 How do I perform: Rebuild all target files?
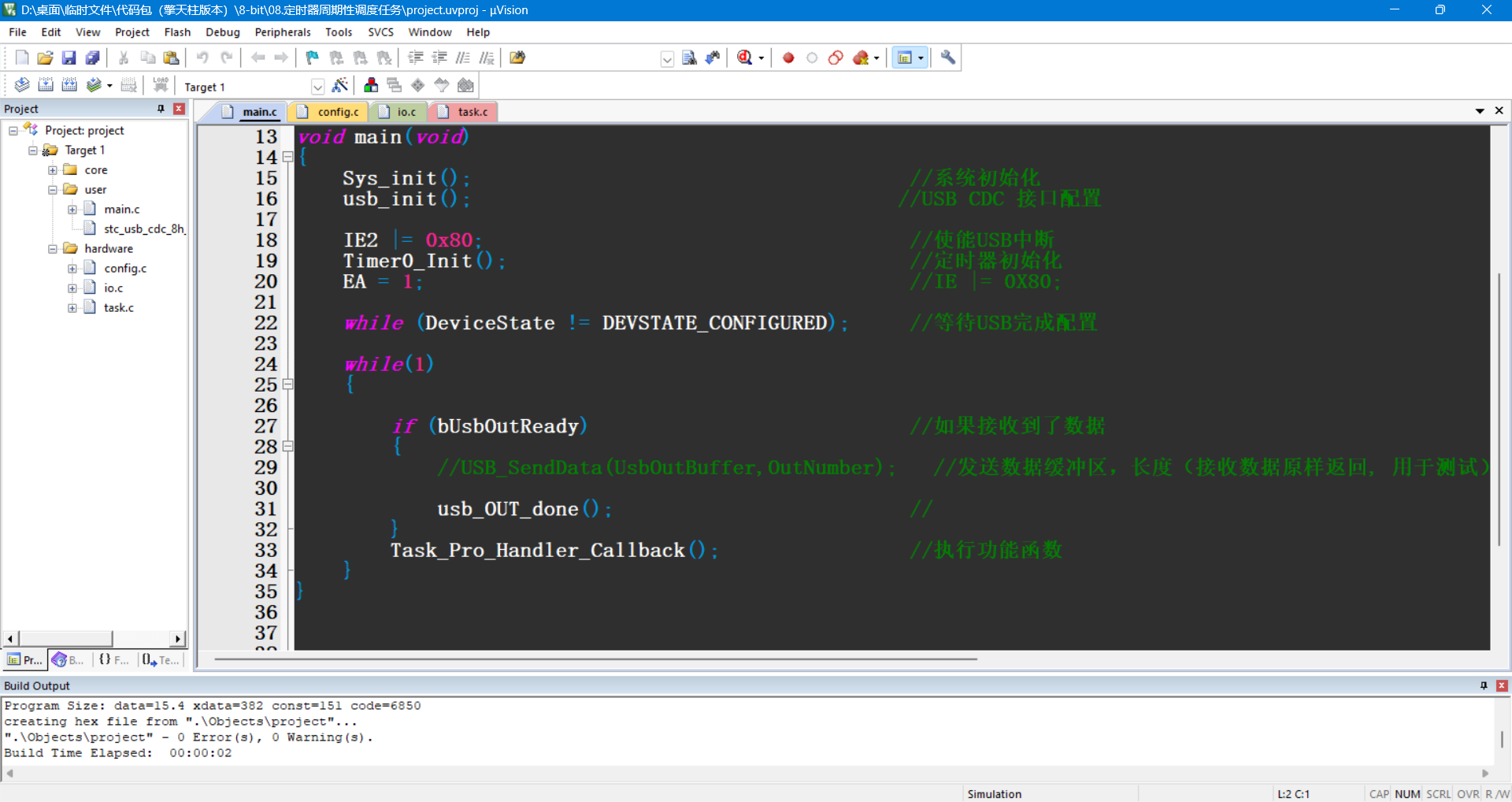point(69,85)
